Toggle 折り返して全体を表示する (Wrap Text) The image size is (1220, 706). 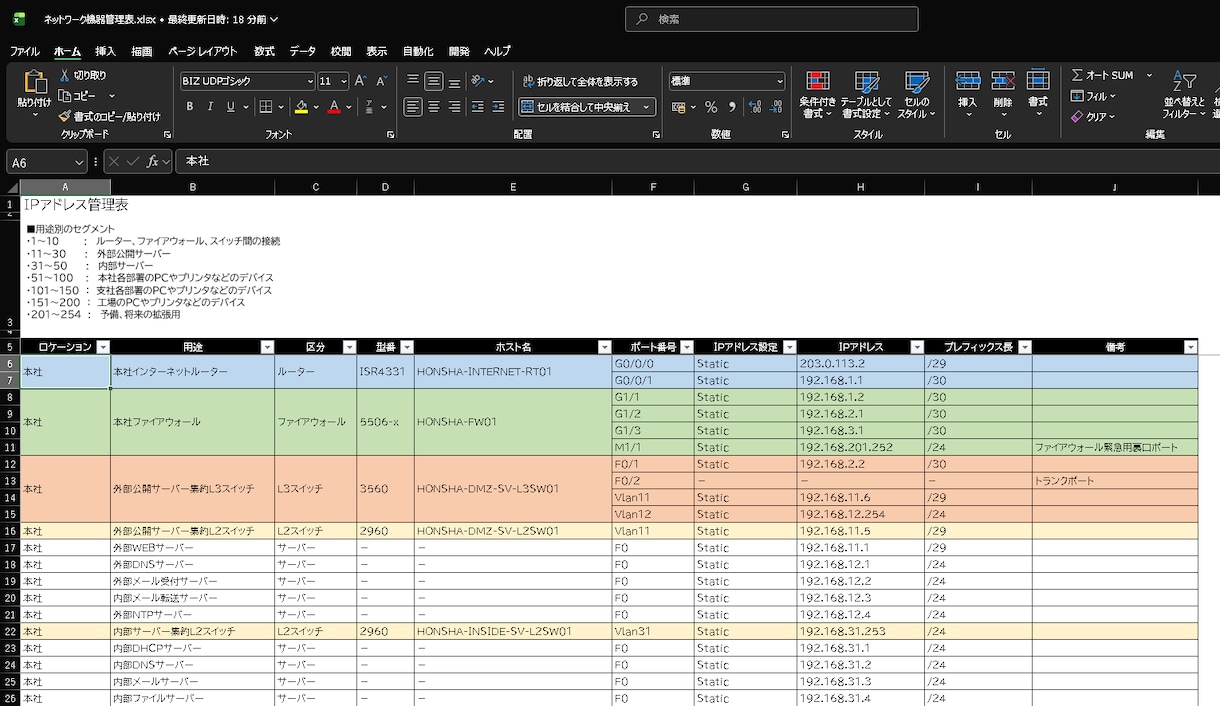coord(580,81)
